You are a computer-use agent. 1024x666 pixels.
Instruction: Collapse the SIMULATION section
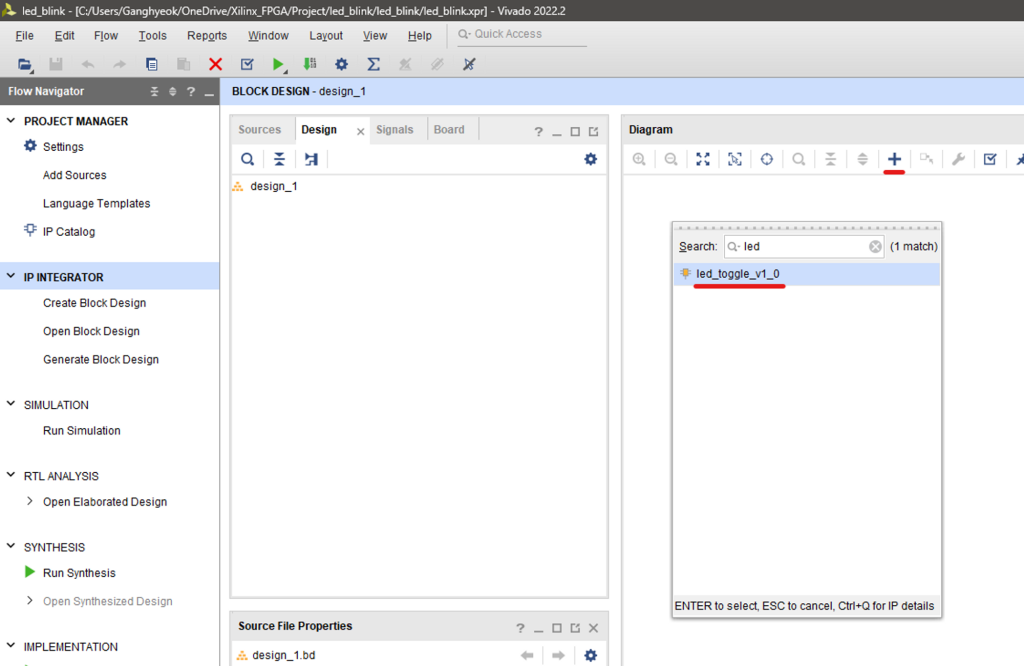[10, 404]
